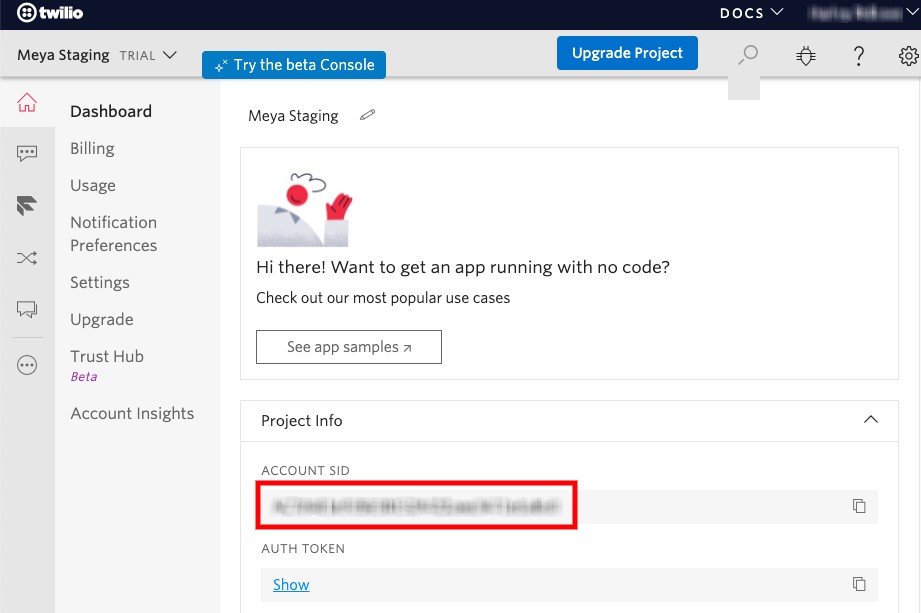Open the search magnifier icon
Image resolution: width=921 pixels, height=613 pixels.
(x=748, y=55)
